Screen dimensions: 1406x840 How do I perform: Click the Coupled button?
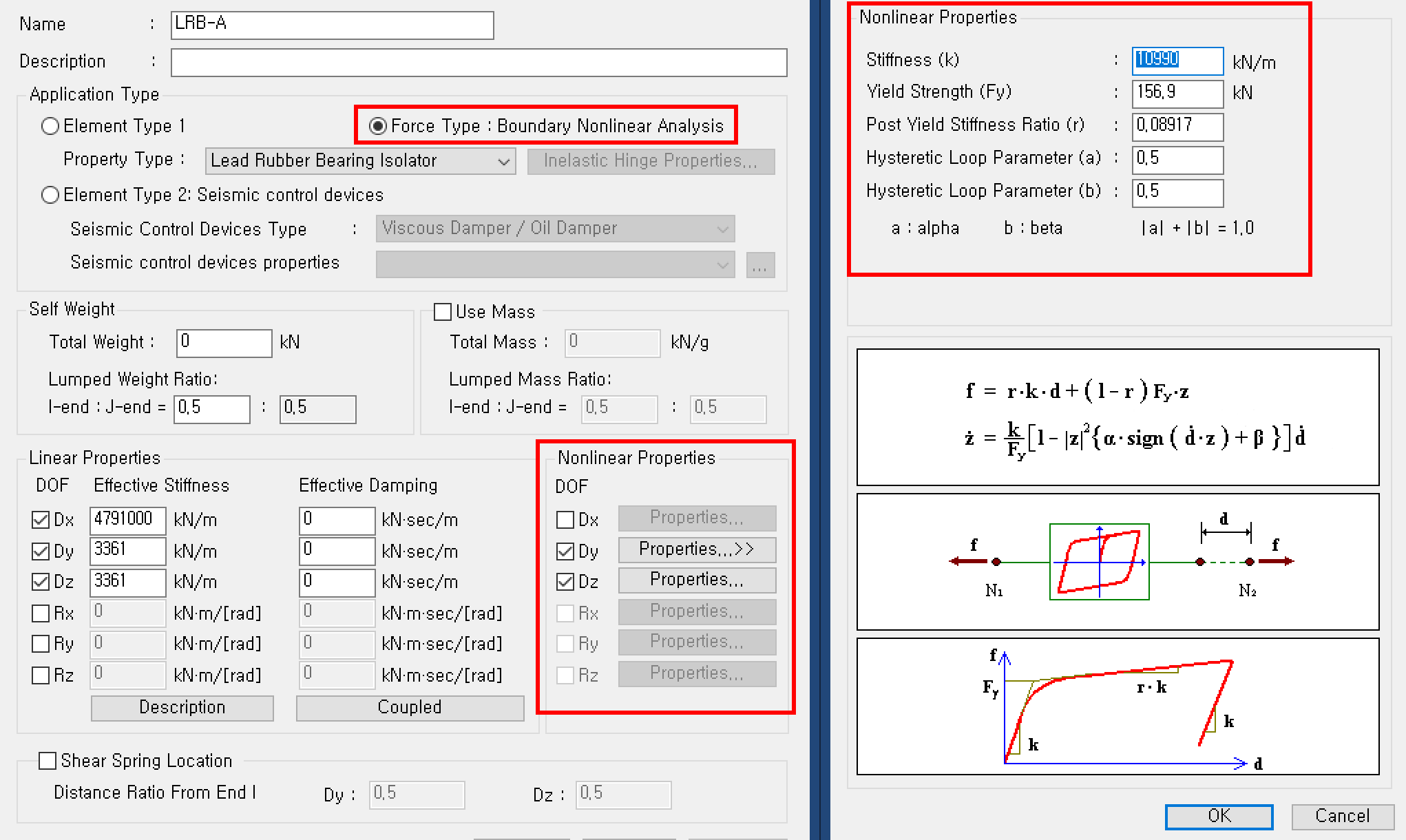pos(410,707)
